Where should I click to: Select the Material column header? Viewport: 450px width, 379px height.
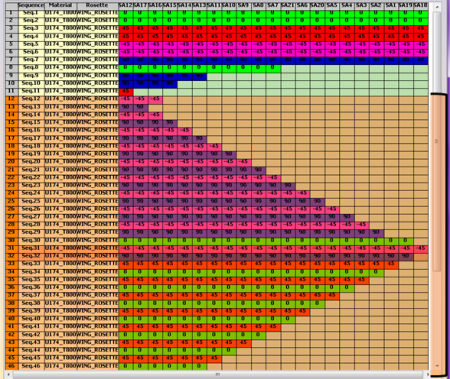(x=60, y=6)
